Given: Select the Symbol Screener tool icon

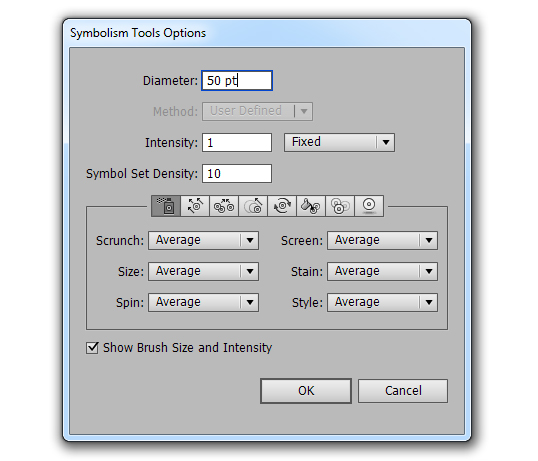Looking at the screenshot, I should coord(340,206).
